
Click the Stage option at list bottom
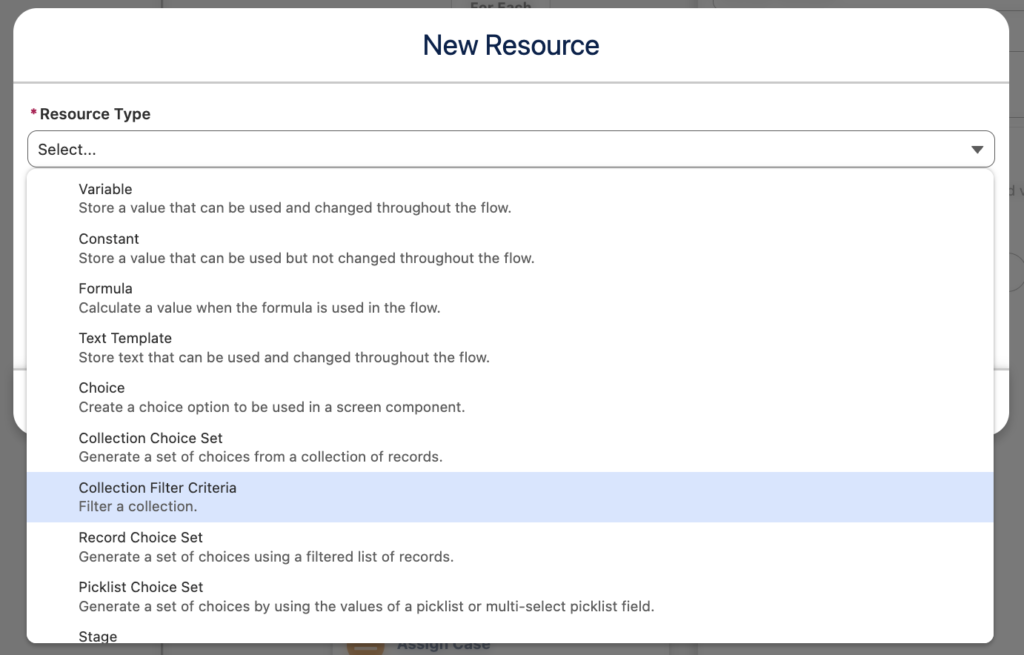pyautogui.click(x=510, y=633)
